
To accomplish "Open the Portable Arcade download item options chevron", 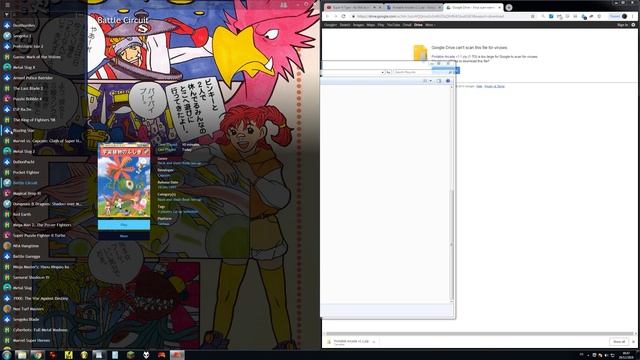I will 373,342.
